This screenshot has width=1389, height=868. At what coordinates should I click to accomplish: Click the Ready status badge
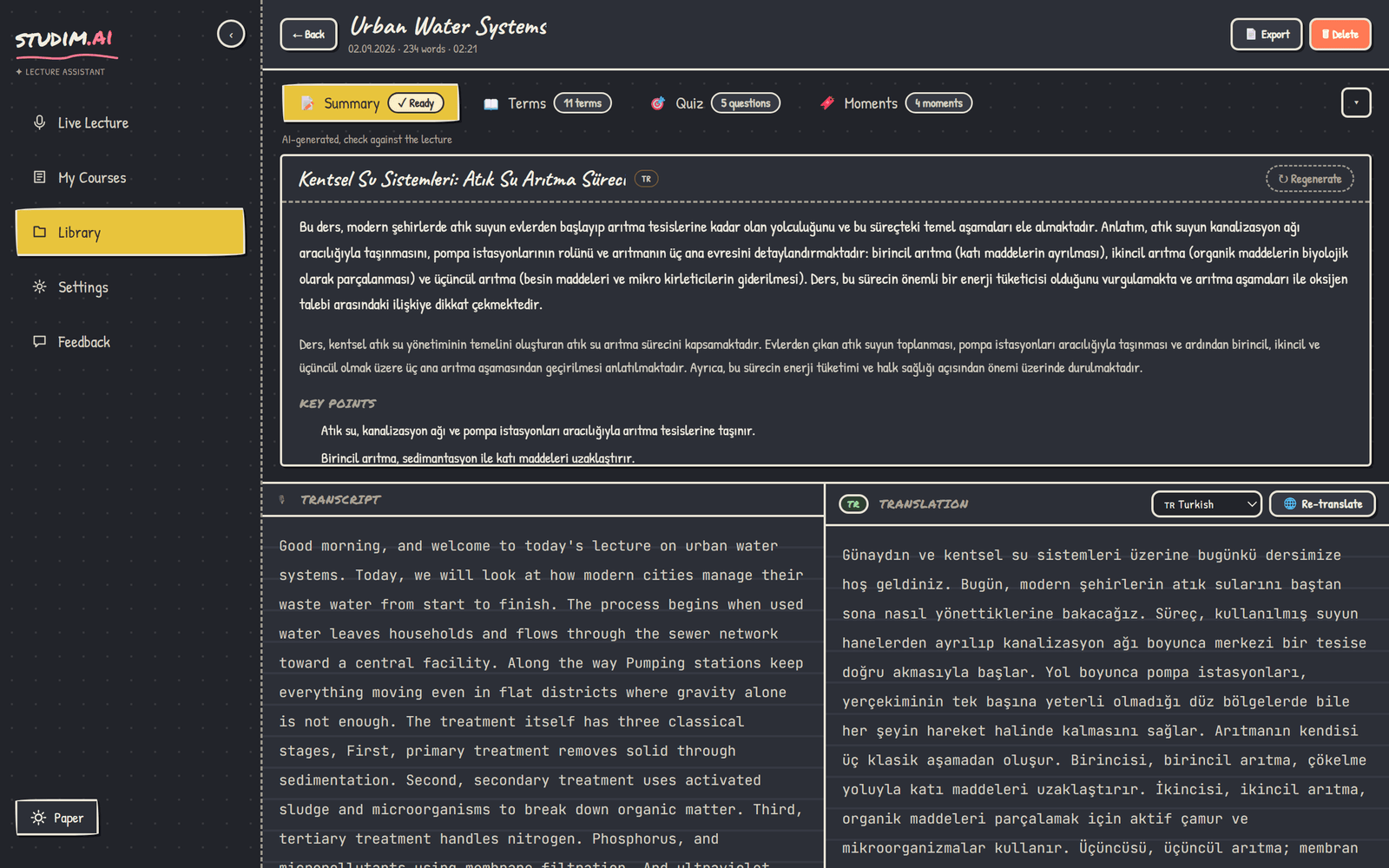pyautogui.click(x=416, y=103)
